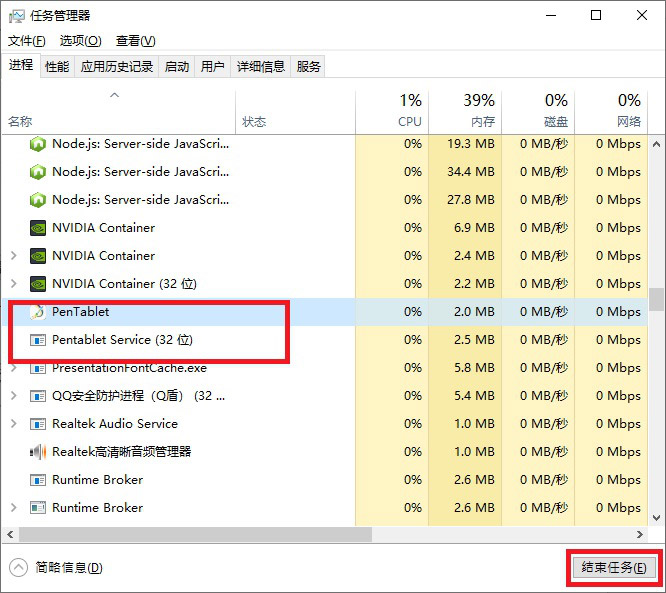Switch to the 详细信息 tab
This screenshot has height=593, width=666.
pos(260,67)
